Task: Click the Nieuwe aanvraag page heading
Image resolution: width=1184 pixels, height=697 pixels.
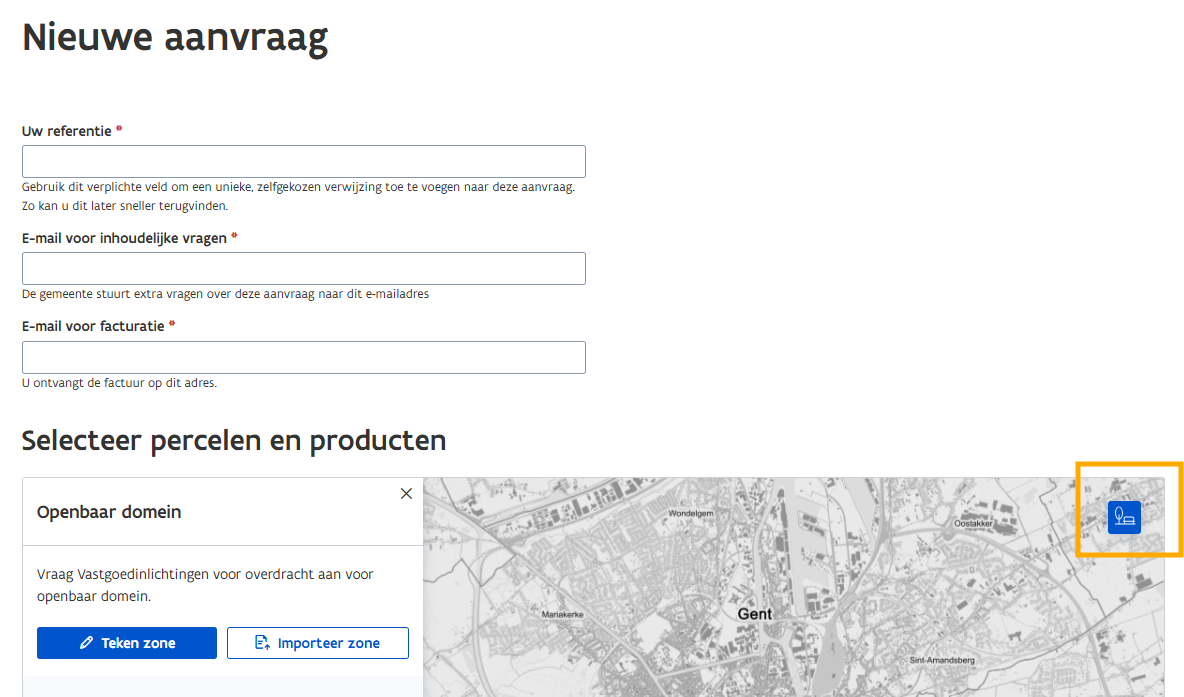Action: [x=175, y=38]
